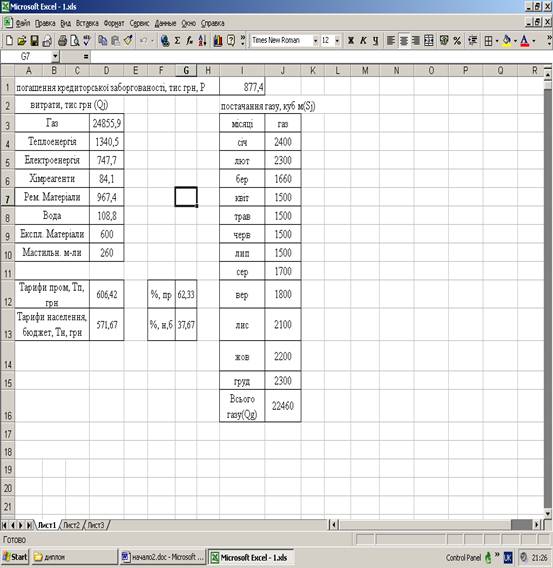Viewport: 553px width, 568px height.
Task: Switch to начало2.doc taskbar button
Action: point(163,557)
